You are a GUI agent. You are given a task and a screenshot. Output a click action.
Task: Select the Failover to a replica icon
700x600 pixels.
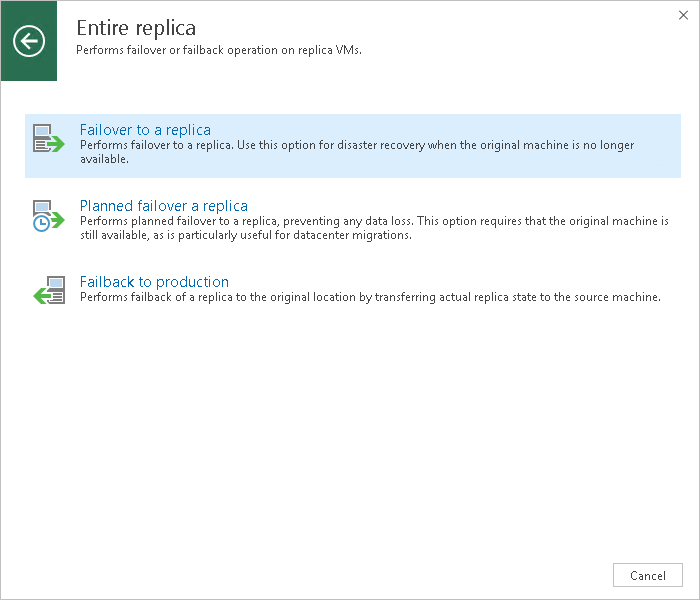[48, 139]
